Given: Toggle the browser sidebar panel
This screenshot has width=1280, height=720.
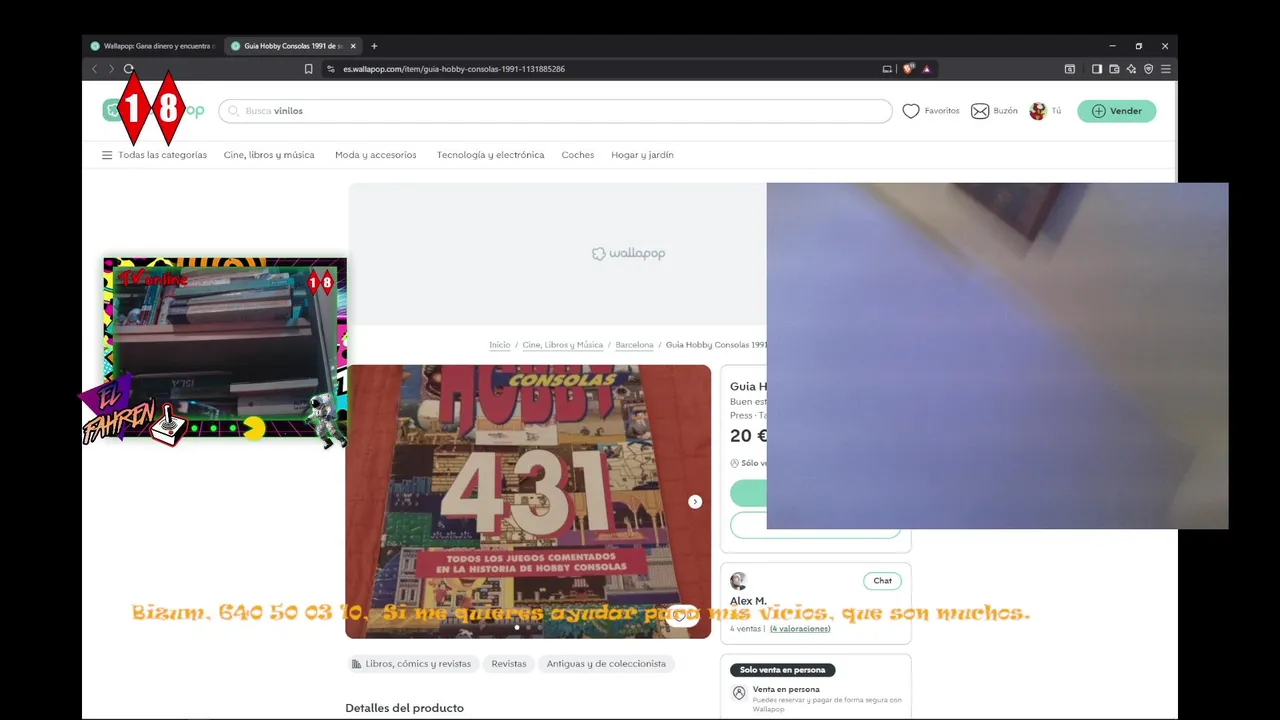Looking at the screenshot, I should tap(1097, 69).
